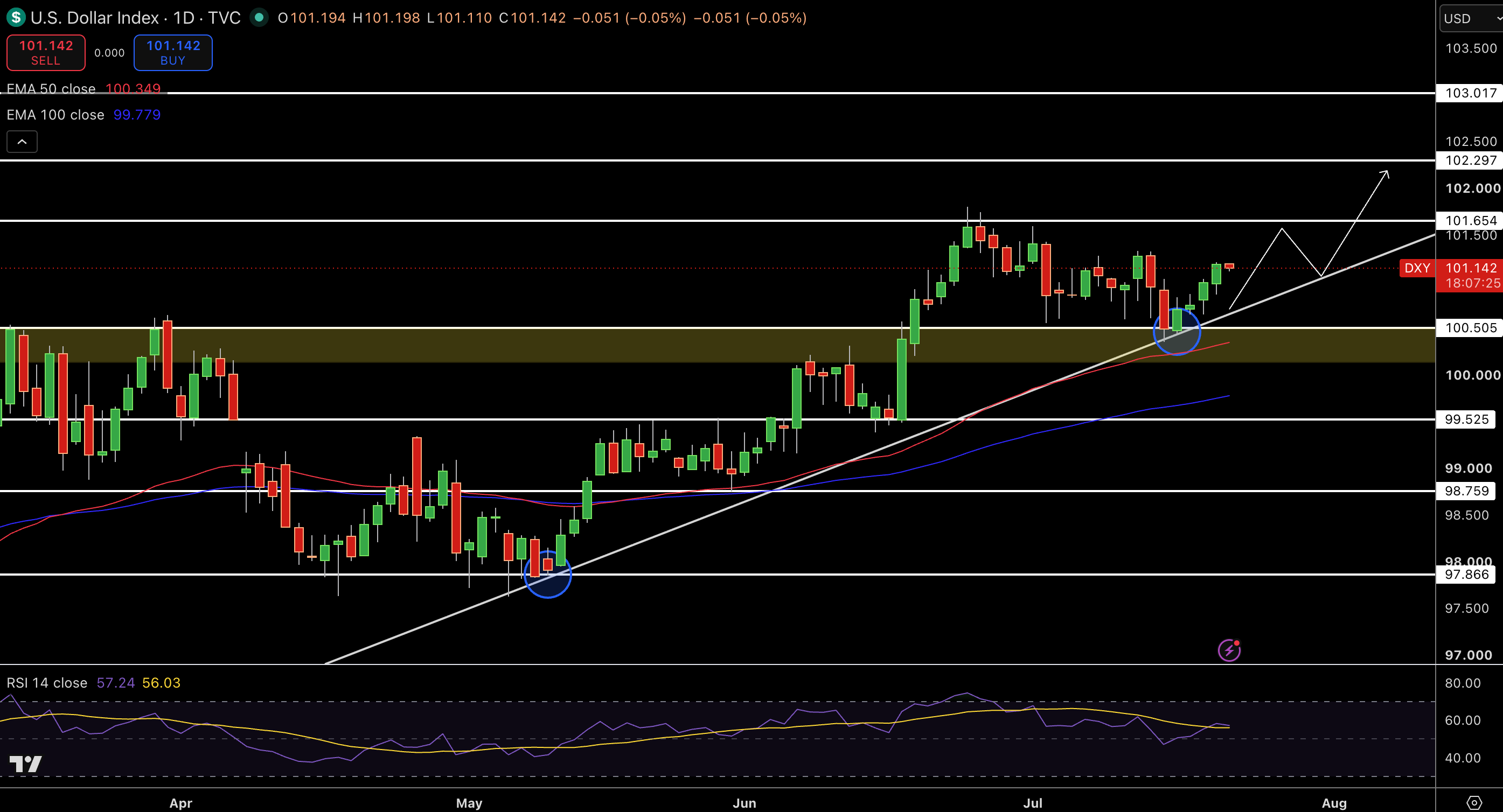1503x812 pixels.
Task: Click the Jul label on time axis
Action: [x=1032, y=803]
